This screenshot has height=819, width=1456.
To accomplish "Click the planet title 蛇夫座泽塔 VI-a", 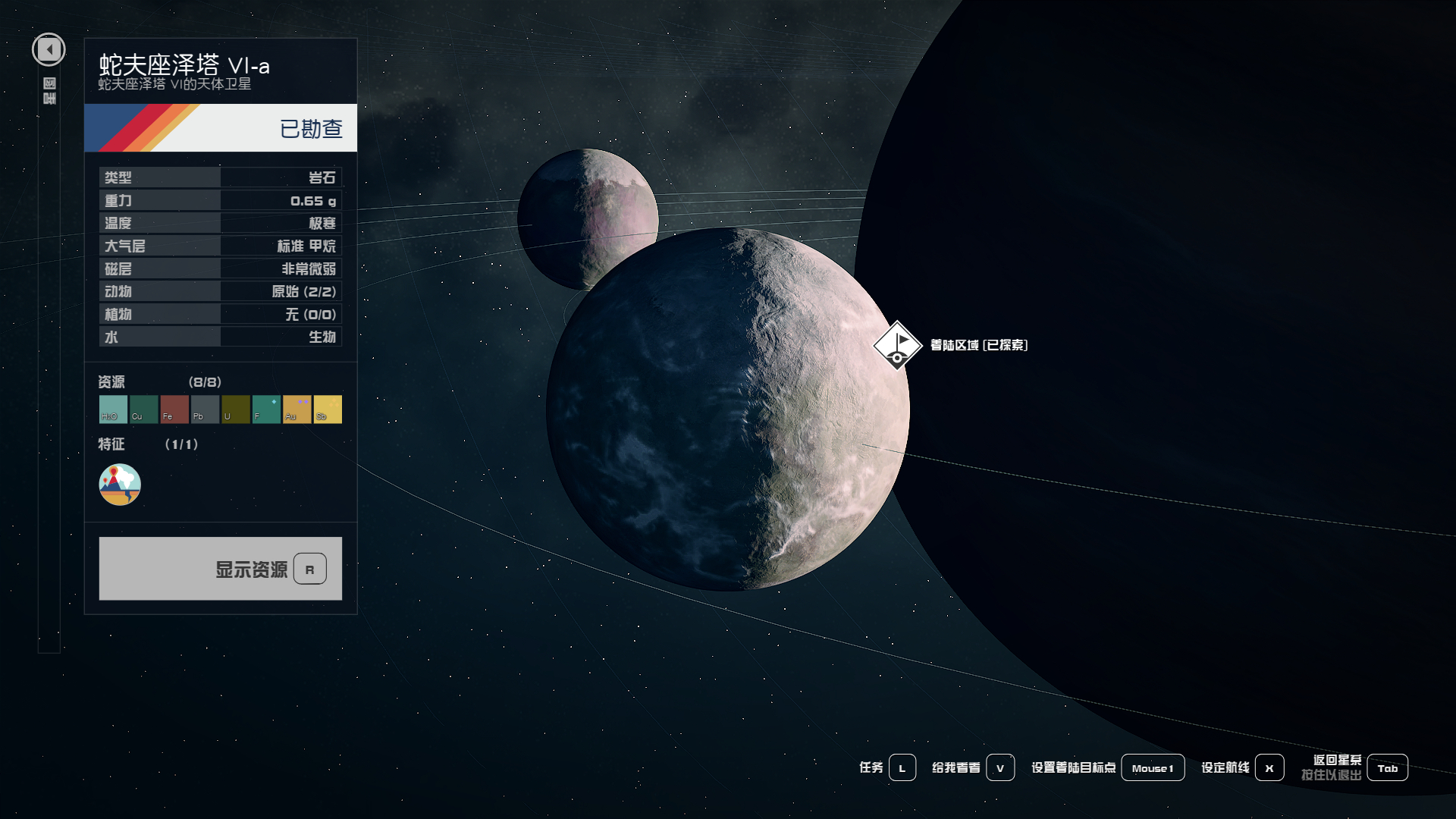I will point(184,64).
